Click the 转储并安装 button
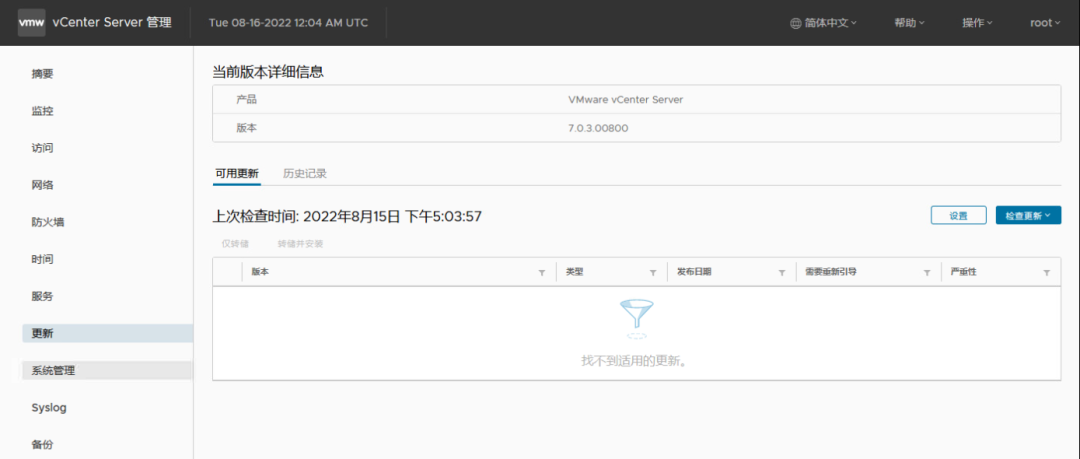Viewport: 1080px width, 459px height. point(300,244)
